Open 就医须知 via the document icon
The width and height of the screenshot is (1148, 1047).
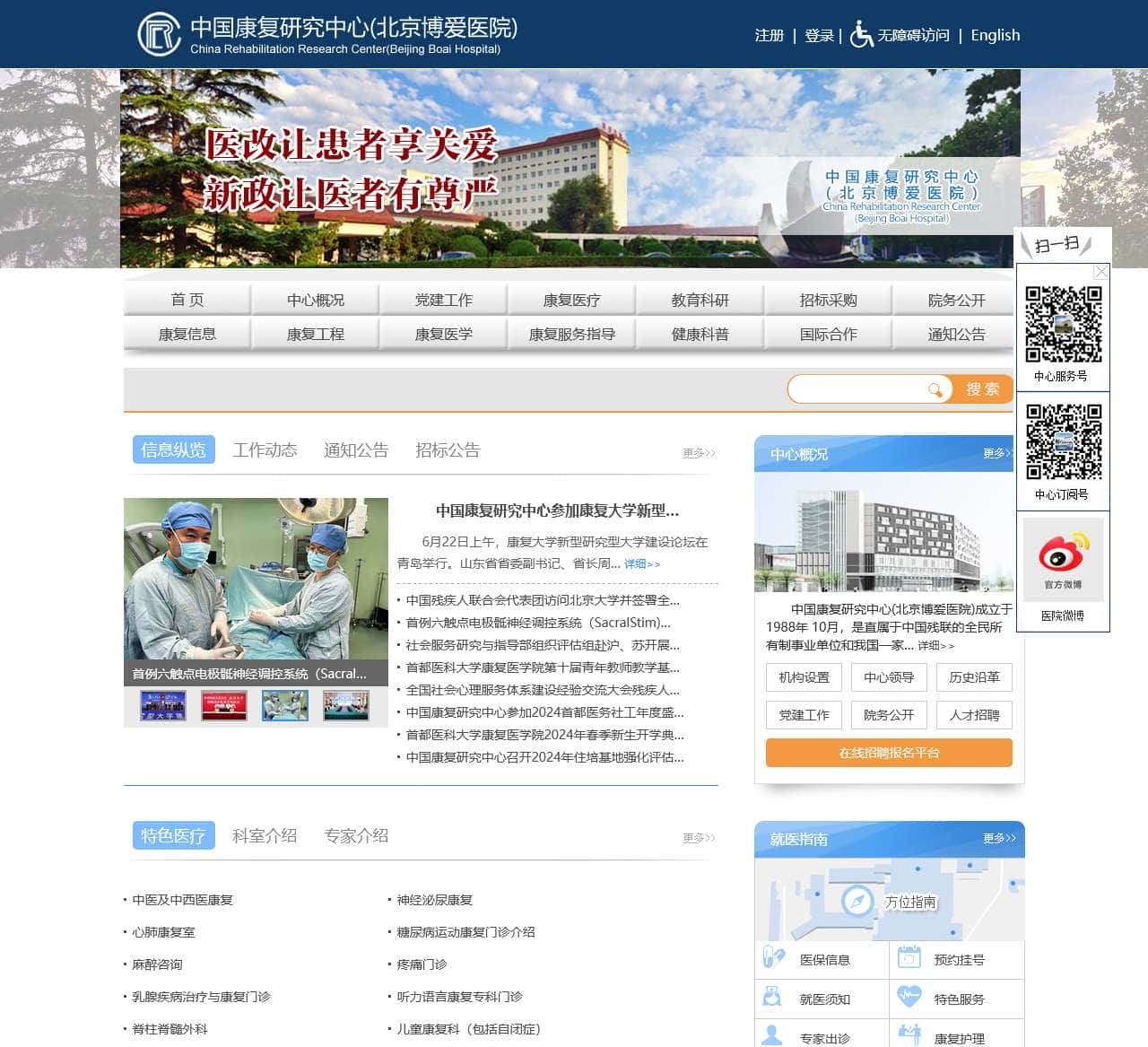(772, 998)
